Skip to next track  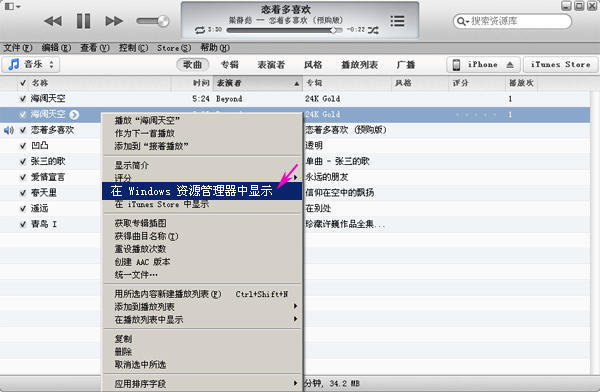coord(114,21)
